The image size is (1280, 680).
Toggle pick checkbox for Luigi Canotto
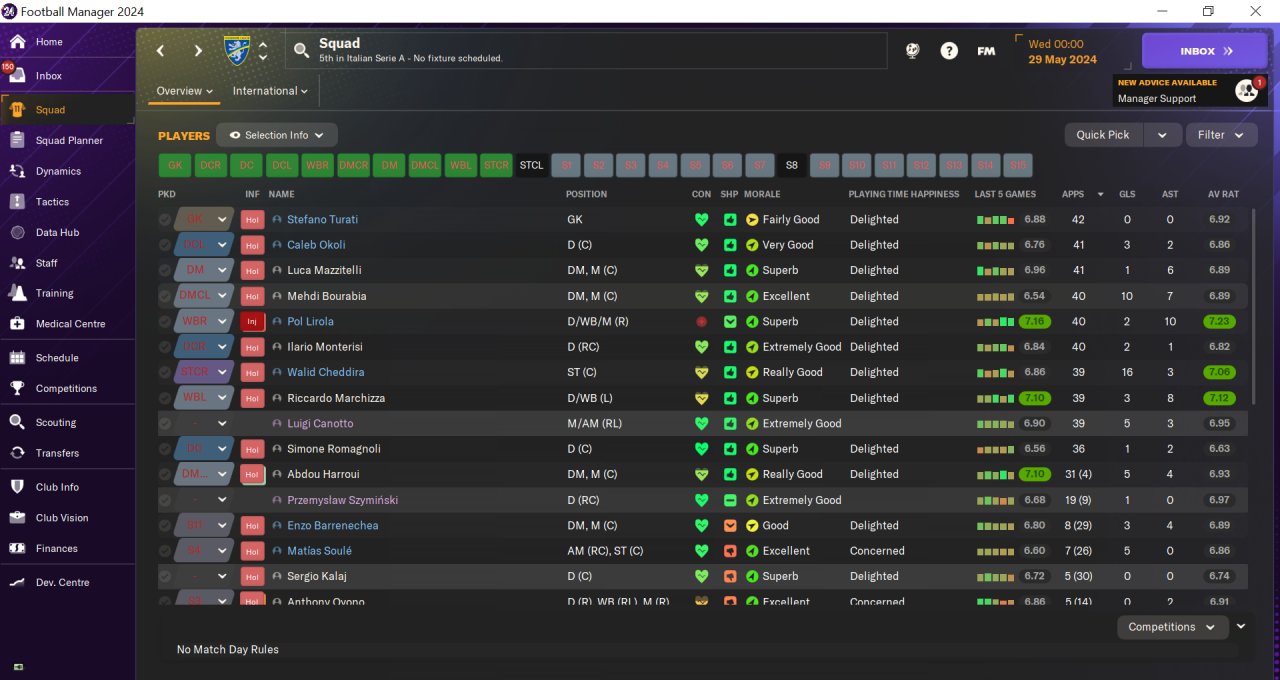point(165,424)
